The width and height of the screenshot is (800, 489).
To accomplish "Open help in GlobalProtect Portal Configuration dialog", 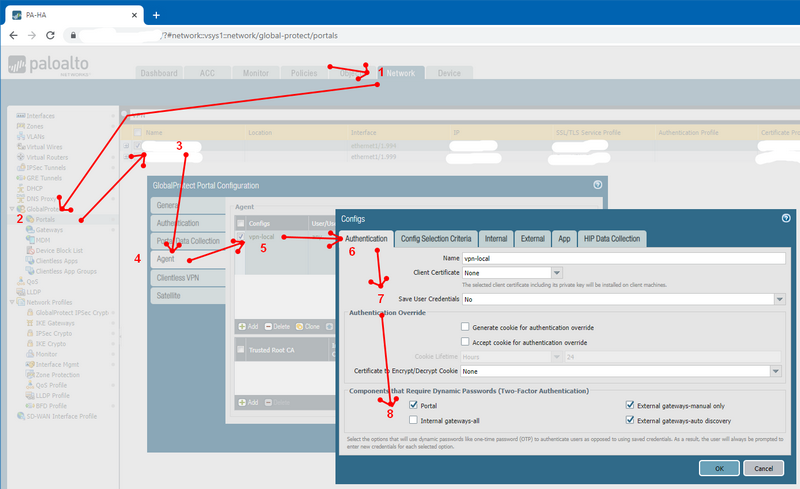I will coord(597,185).
